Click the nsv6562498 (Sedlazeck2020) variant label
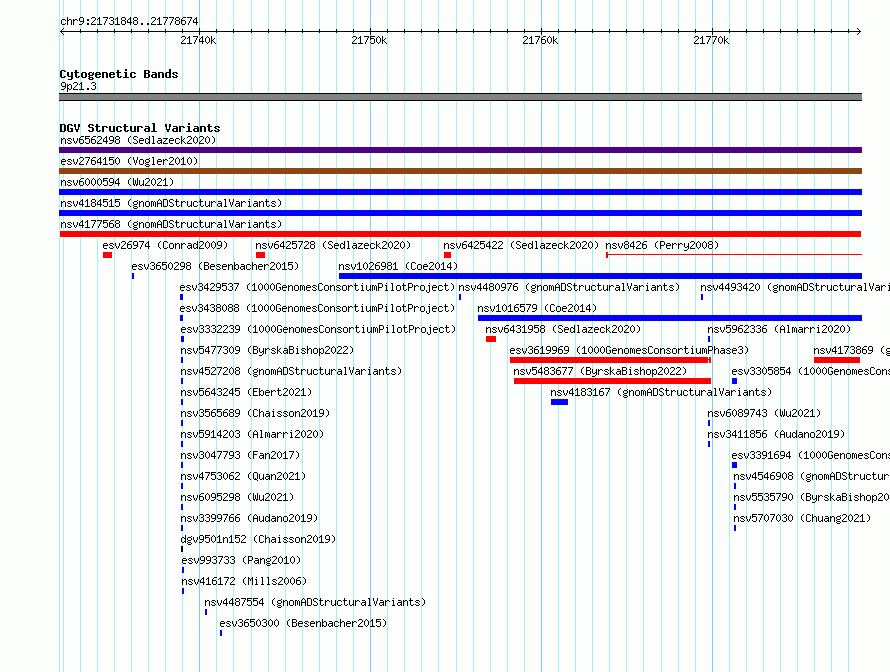Viewport: 890px width, 672px height. (138, 140)
